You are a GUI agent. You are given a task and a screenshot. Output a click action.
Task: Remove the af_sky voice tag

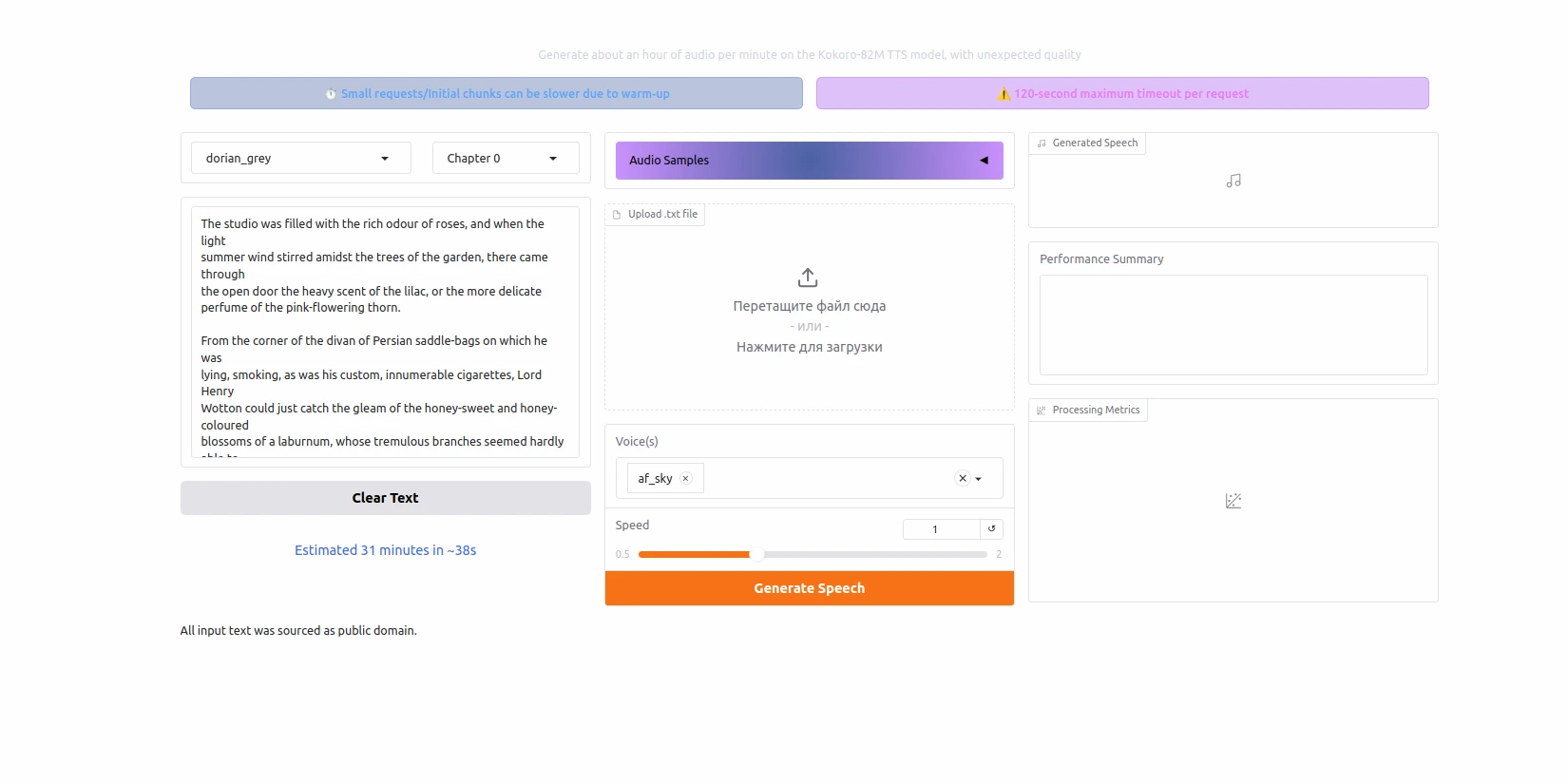coord(685,479)
